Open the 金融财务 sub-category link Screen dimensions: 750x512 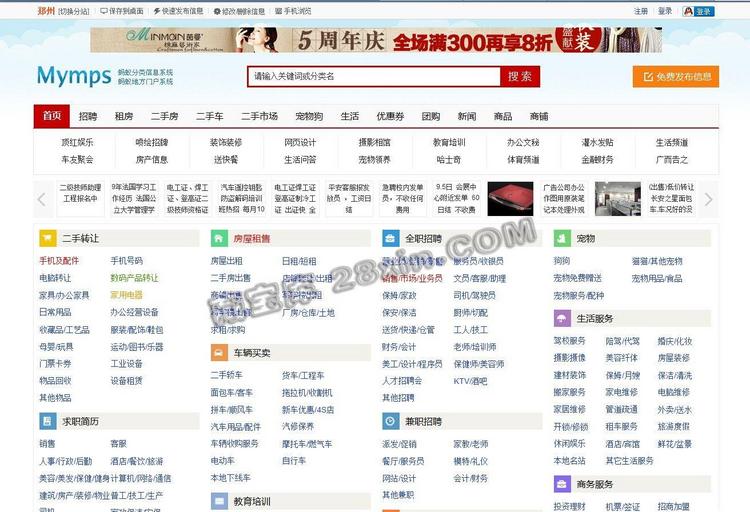pos(597,159)
